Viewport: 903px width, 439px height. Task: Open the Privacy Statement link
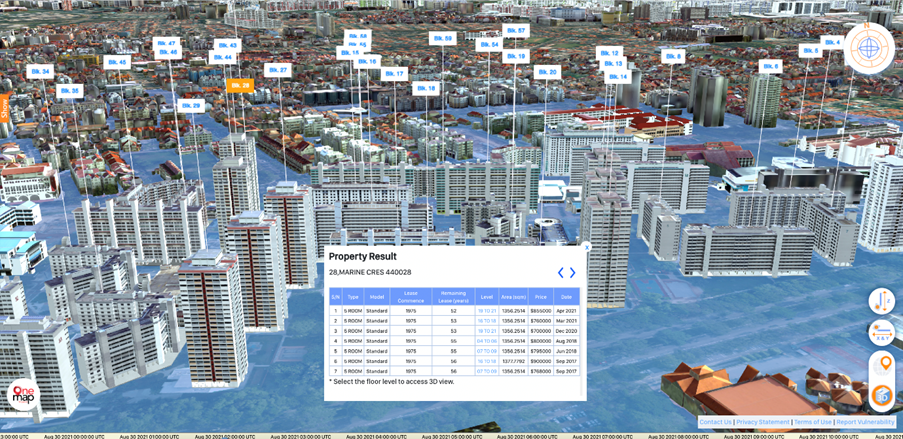[x=763, y=422]
